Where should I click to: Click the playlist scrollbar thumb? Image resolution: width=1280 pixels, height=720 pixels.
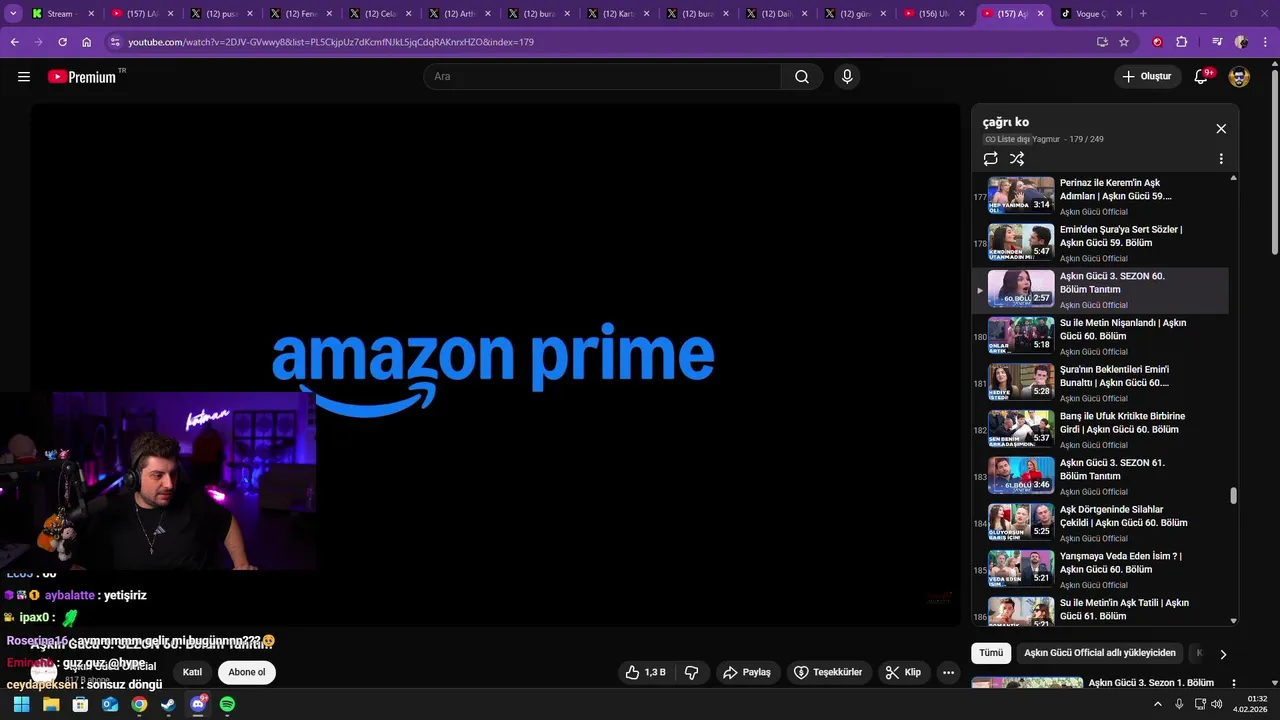tap(1233, 495)
